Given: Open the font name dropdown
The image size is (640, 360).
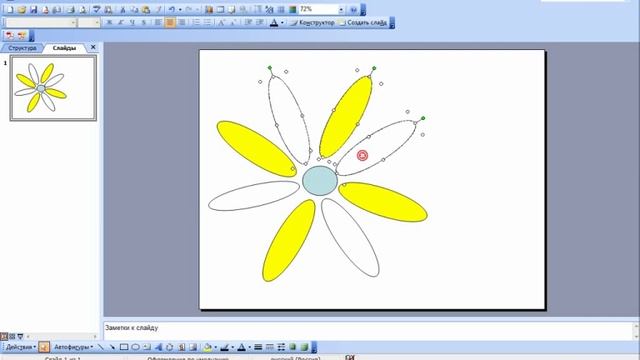Looking at the screenshot, I should 73,23.
